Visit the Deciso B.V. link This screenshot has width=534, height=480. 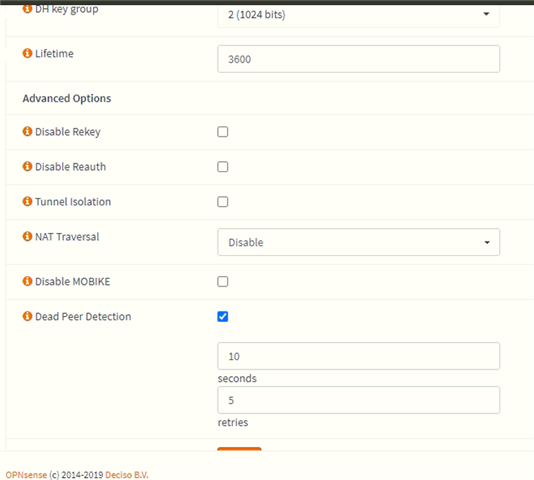click(127, 475)
